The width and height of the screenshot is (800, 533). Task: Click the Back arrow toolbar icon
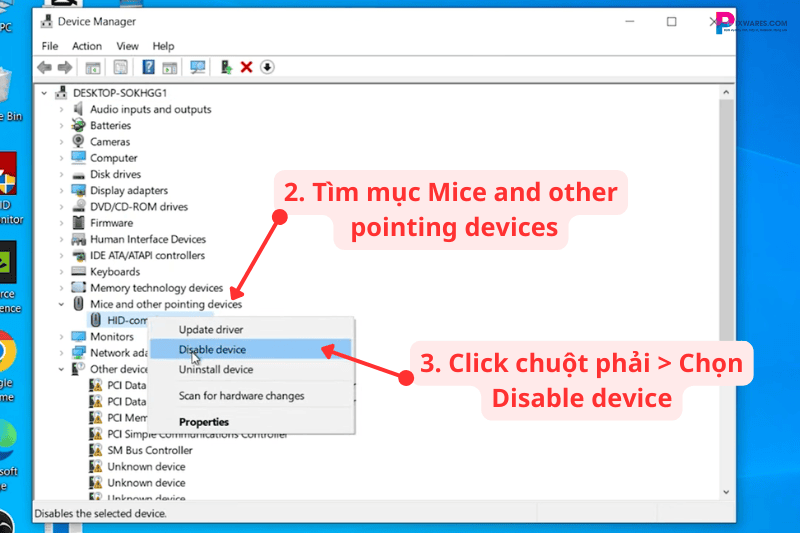coord(43,67)
